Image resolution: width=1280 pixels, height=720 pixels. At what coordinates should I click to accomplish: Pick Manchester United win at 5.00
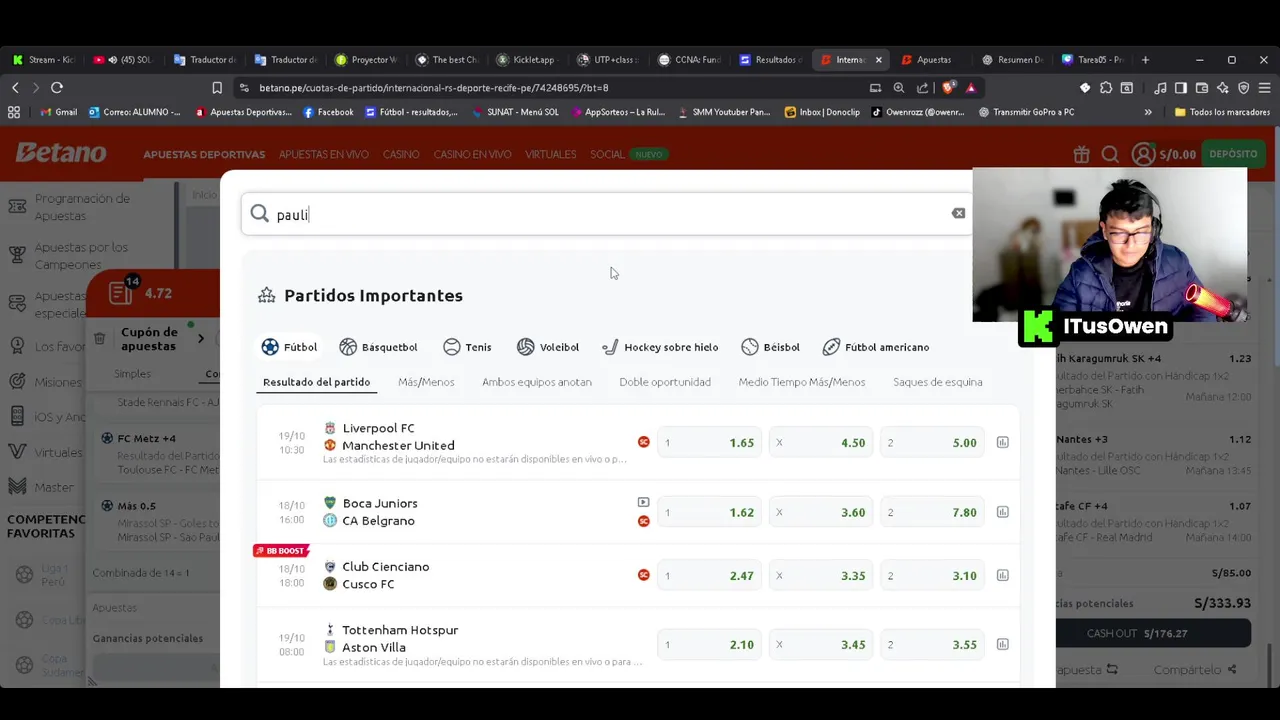pos(932,442)
